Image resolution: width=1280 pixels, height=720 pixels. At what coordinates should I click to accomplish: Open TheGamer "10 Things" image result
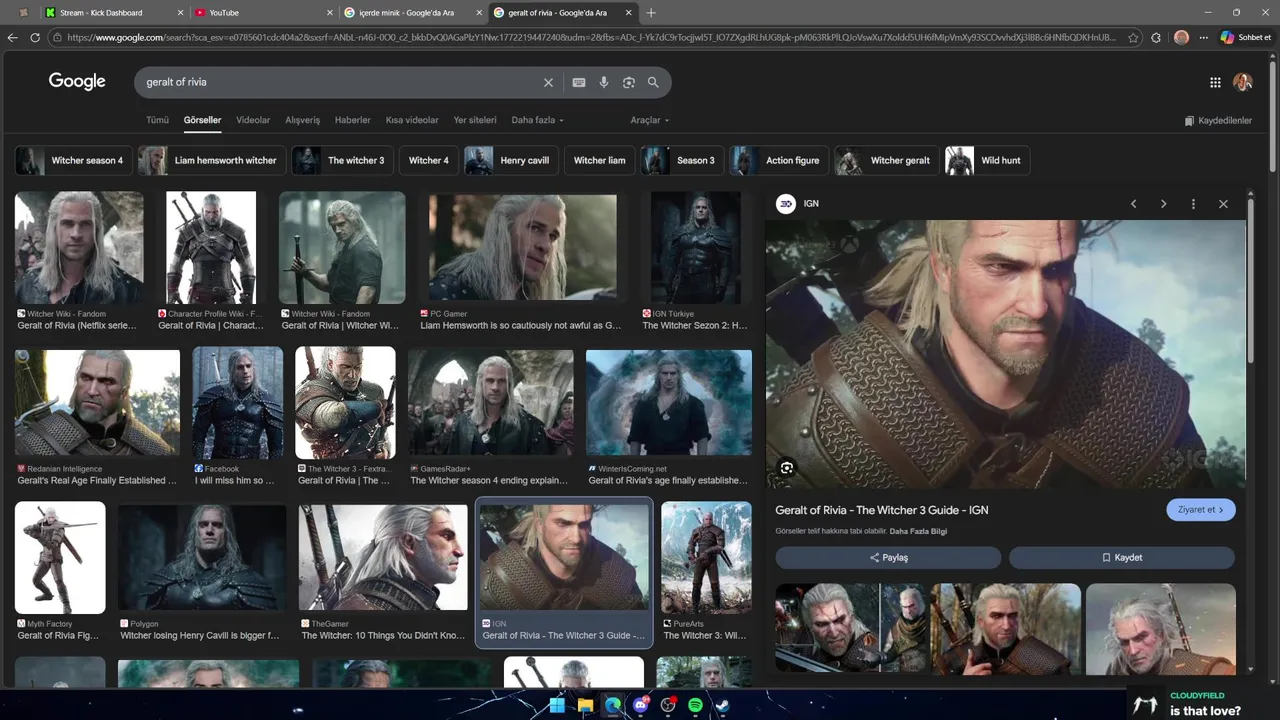point(383,557)
